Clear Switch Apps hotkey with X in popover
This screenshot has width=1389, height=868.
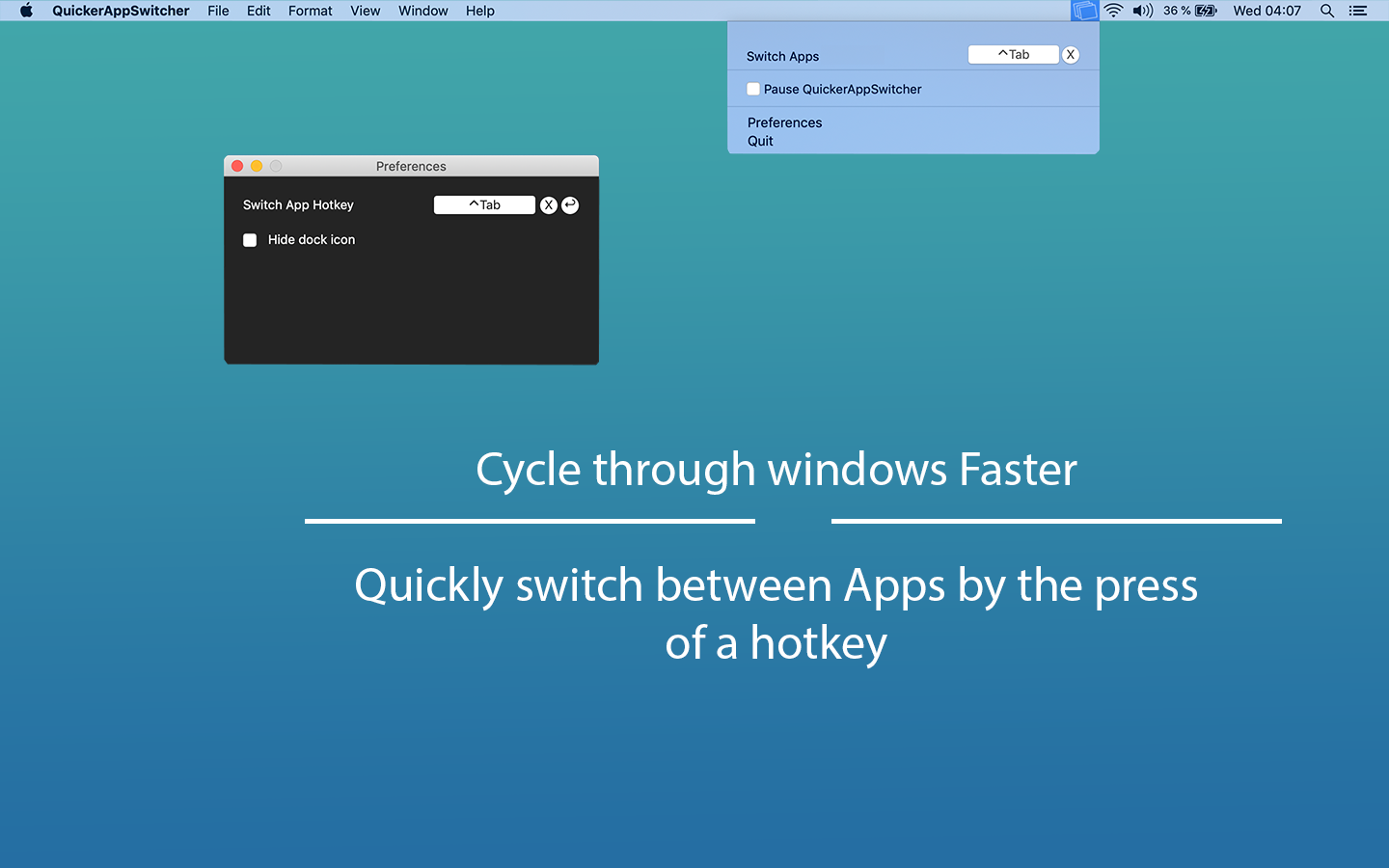pyautogui.click(x=1071, y=55)
